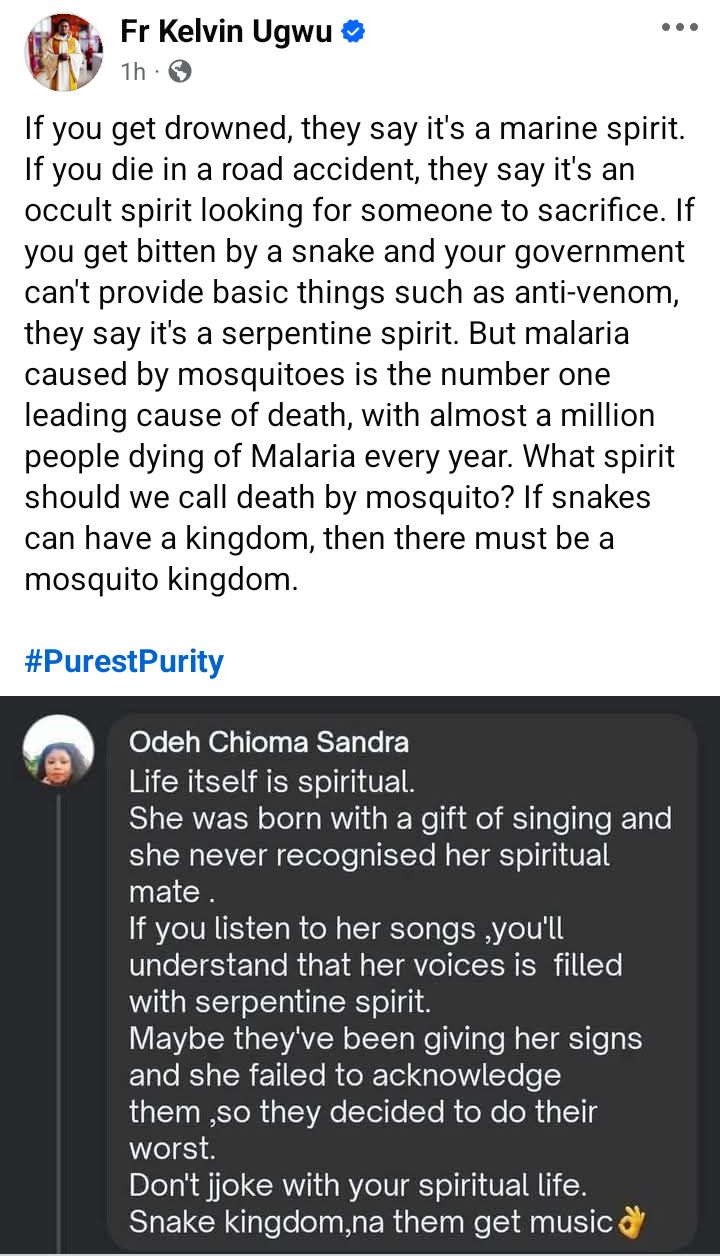The width and height of the screenshot is (720, 1256).
Task: Click the blue verified badge
Action: (353, 32)
